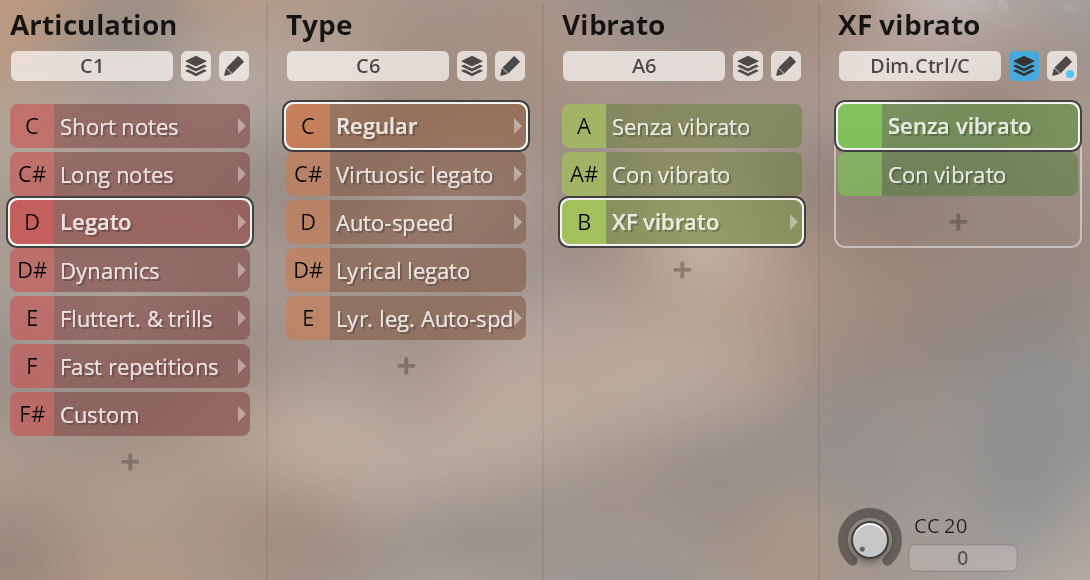Click the layers icon in the Vibrato column
This screenshot has width=1090, height=580.
[748, 66]
